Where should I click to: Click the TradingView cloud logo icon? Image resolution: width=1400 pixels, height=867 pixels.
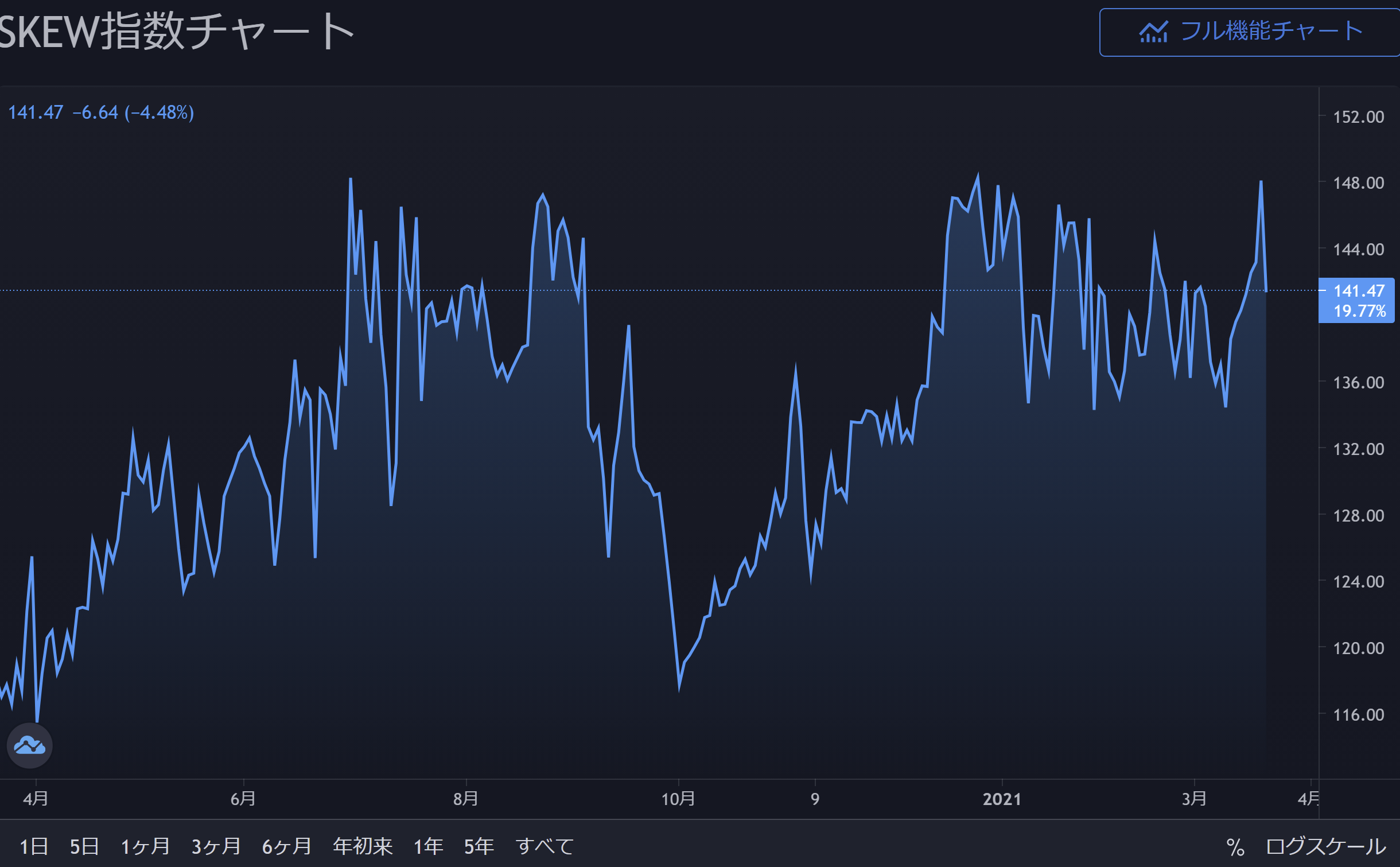pos(30,745)
